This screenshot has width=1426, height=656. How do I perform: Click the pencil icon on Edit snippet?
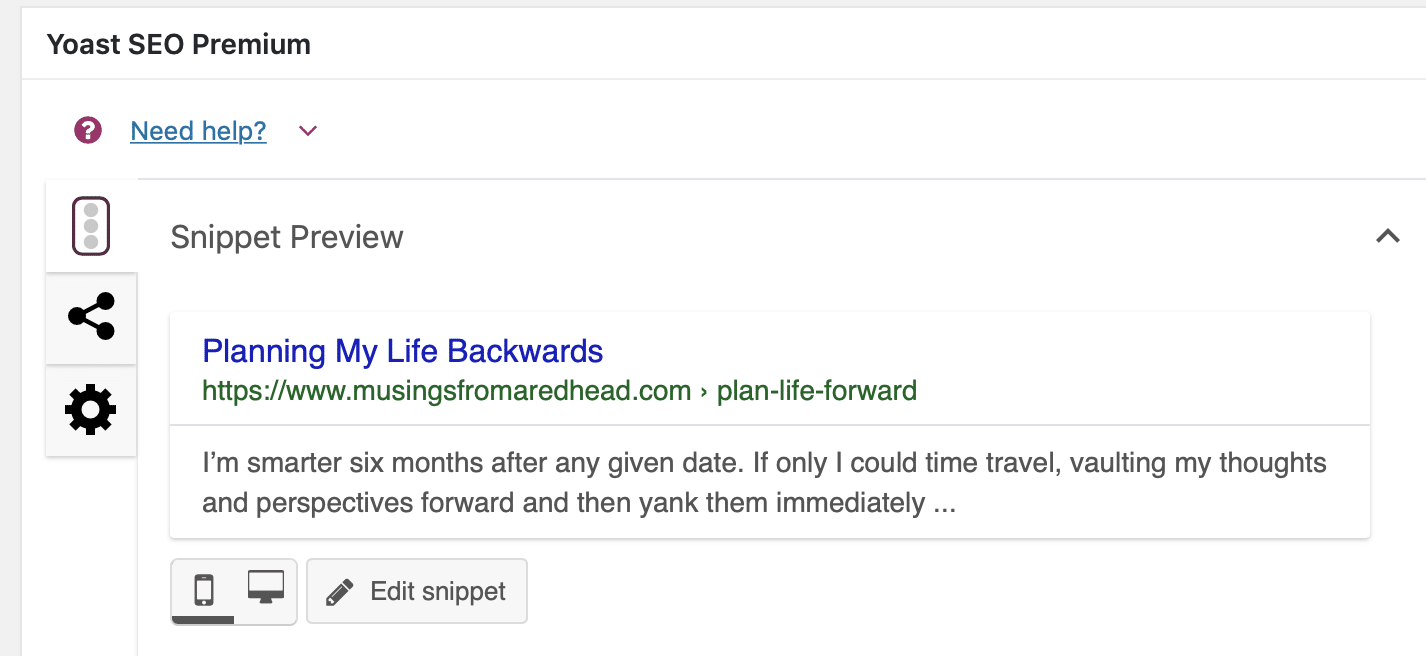pos(340,592)
